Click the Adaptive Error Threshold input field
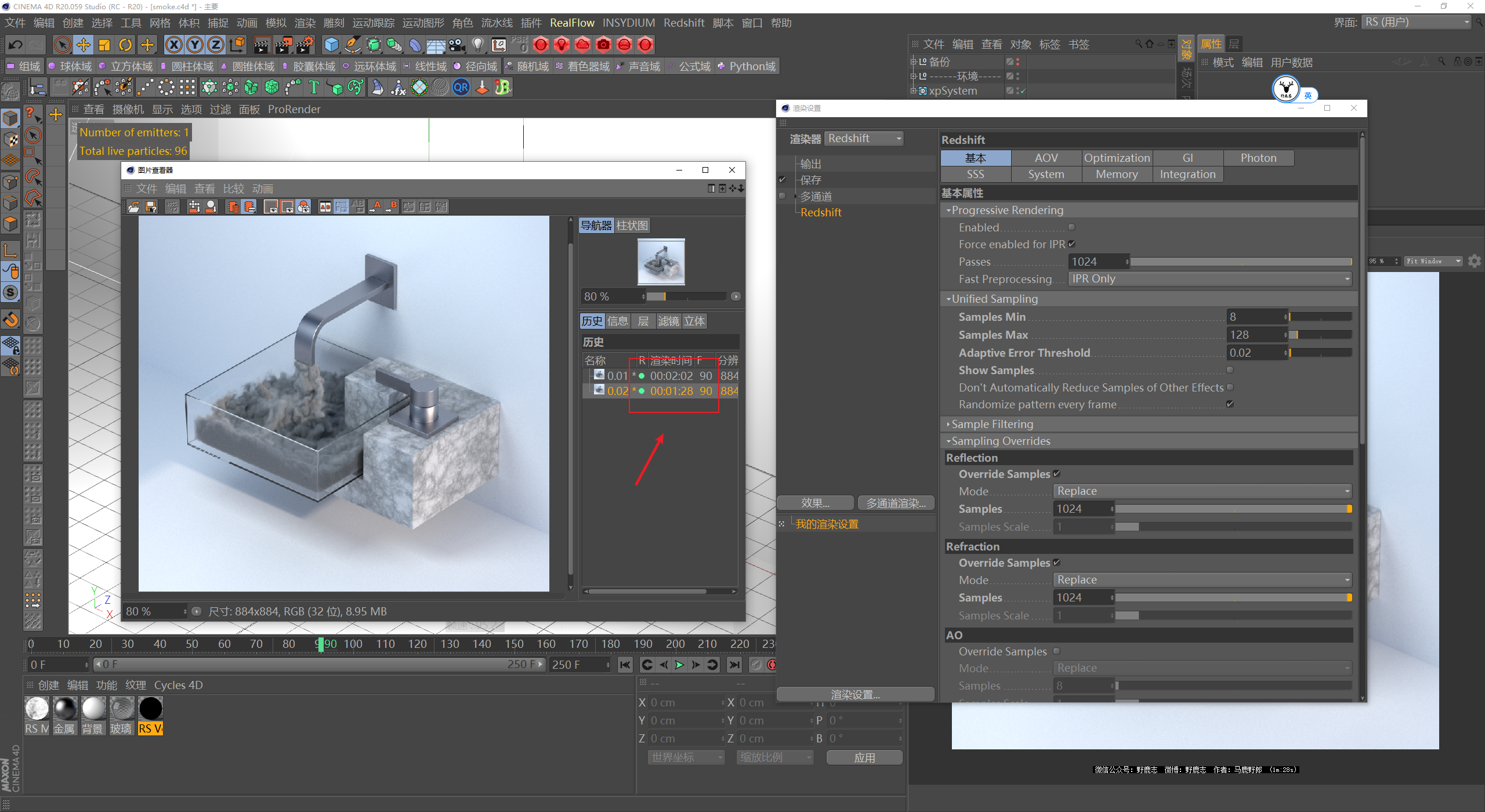 tap(1255, 353)
